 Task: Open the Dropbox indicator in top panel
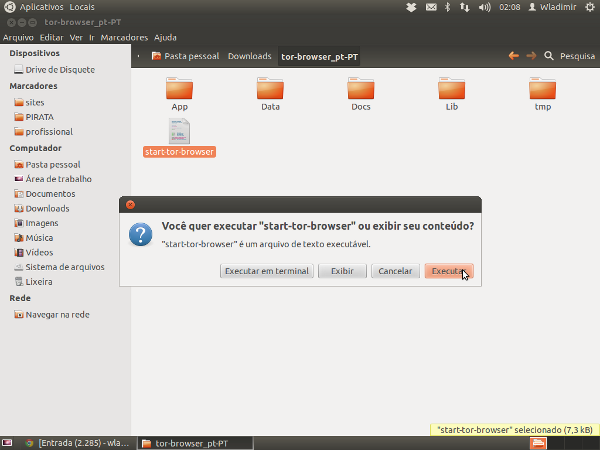[411, 7]
